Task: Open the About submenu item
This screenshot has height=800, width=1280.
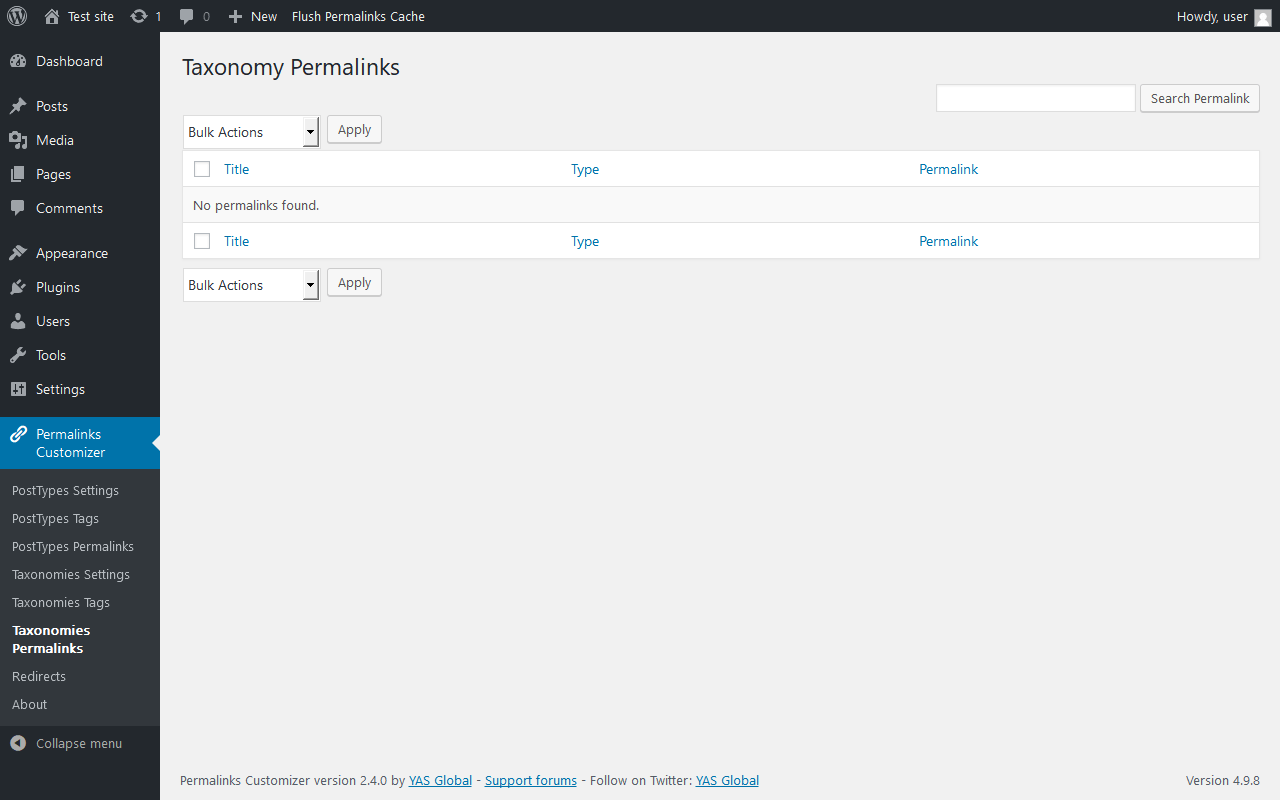Action: 30,704
